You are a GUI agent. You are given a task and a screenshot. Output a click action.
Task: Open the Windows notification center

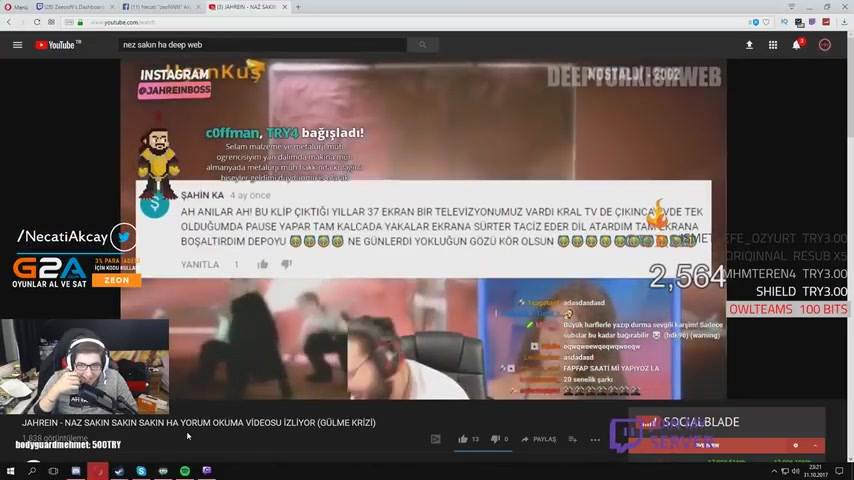tap(839, 471)
